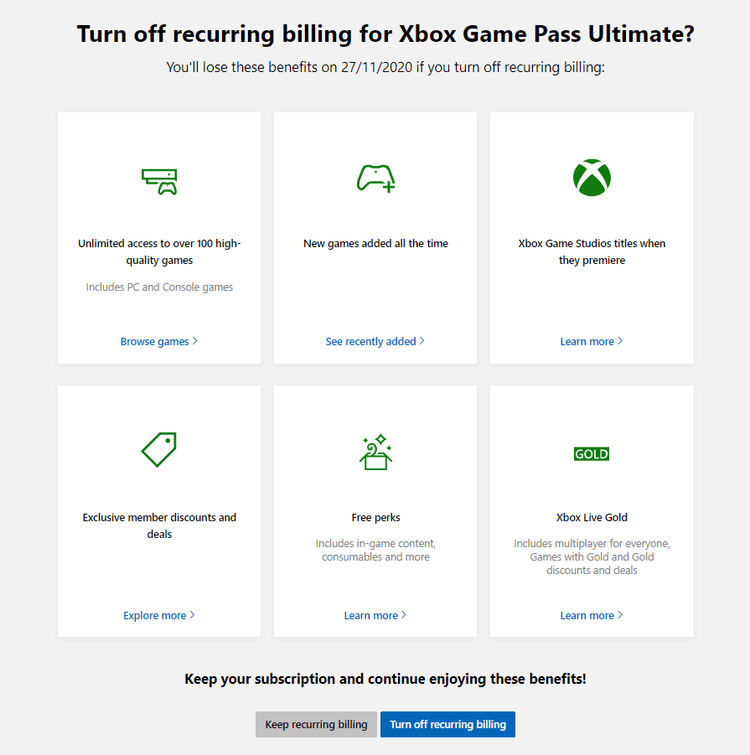Open Learn more under Free perks
Screen dimensions: 750x755
tap(375, 615)
